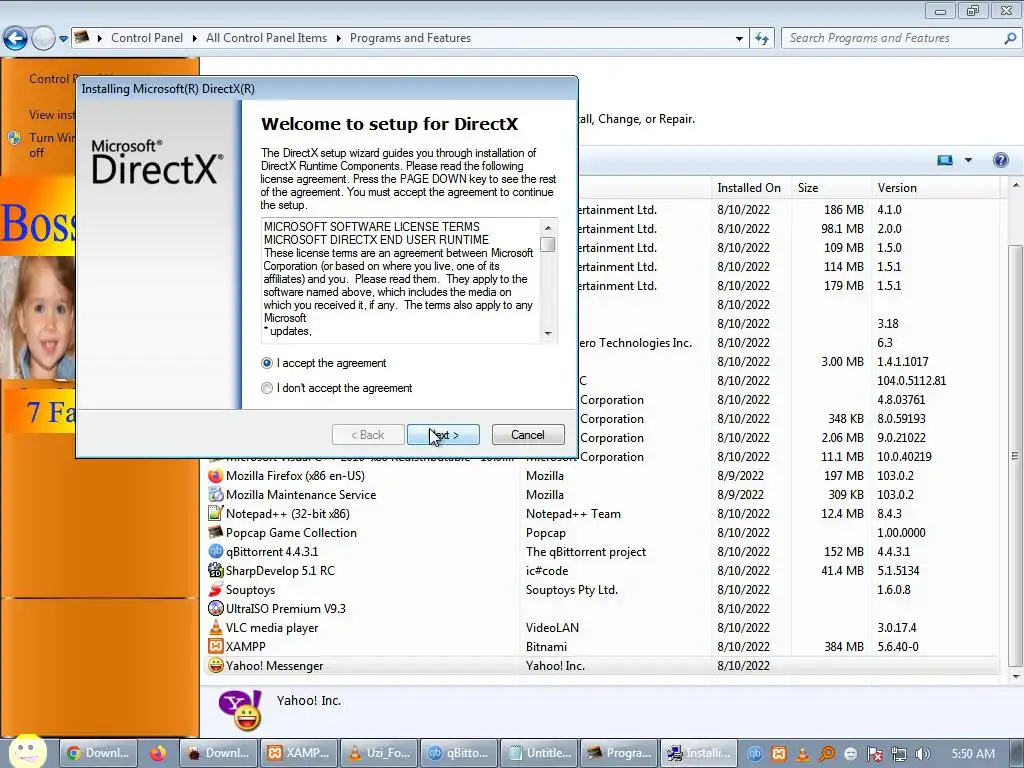The width and height of the screenshot is (1024, 768).
Task: Select the qBittorrent 4.4.3.1 icon
Action: point(216,551)
